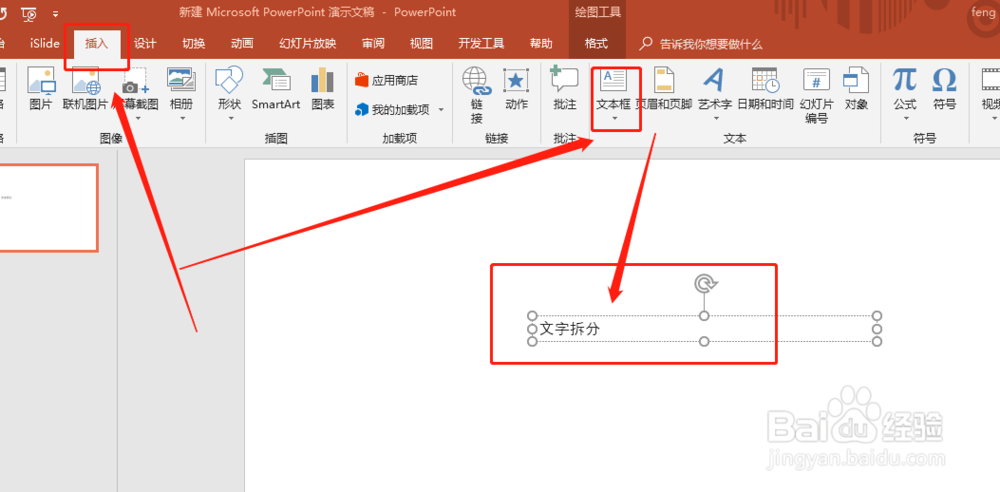Click start-from-beginning quick access icon
The image size is (1000, 492).
tap(29, 13)
